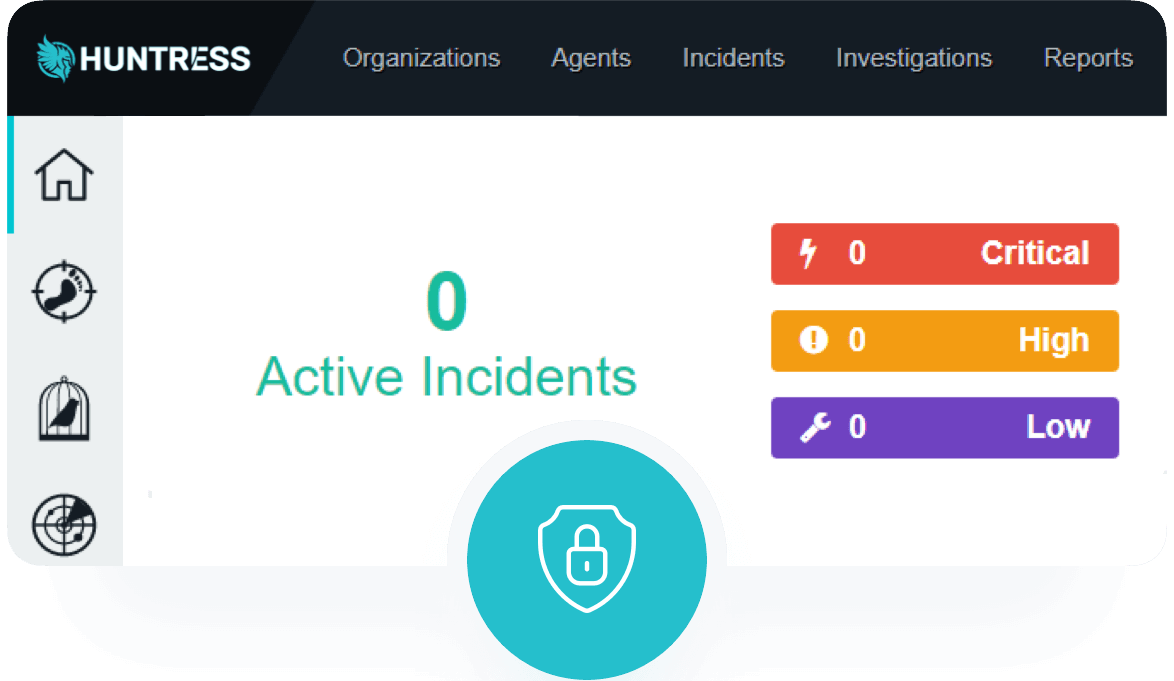
Task: Go to the Incidents menu
Action: pos(734,58)
